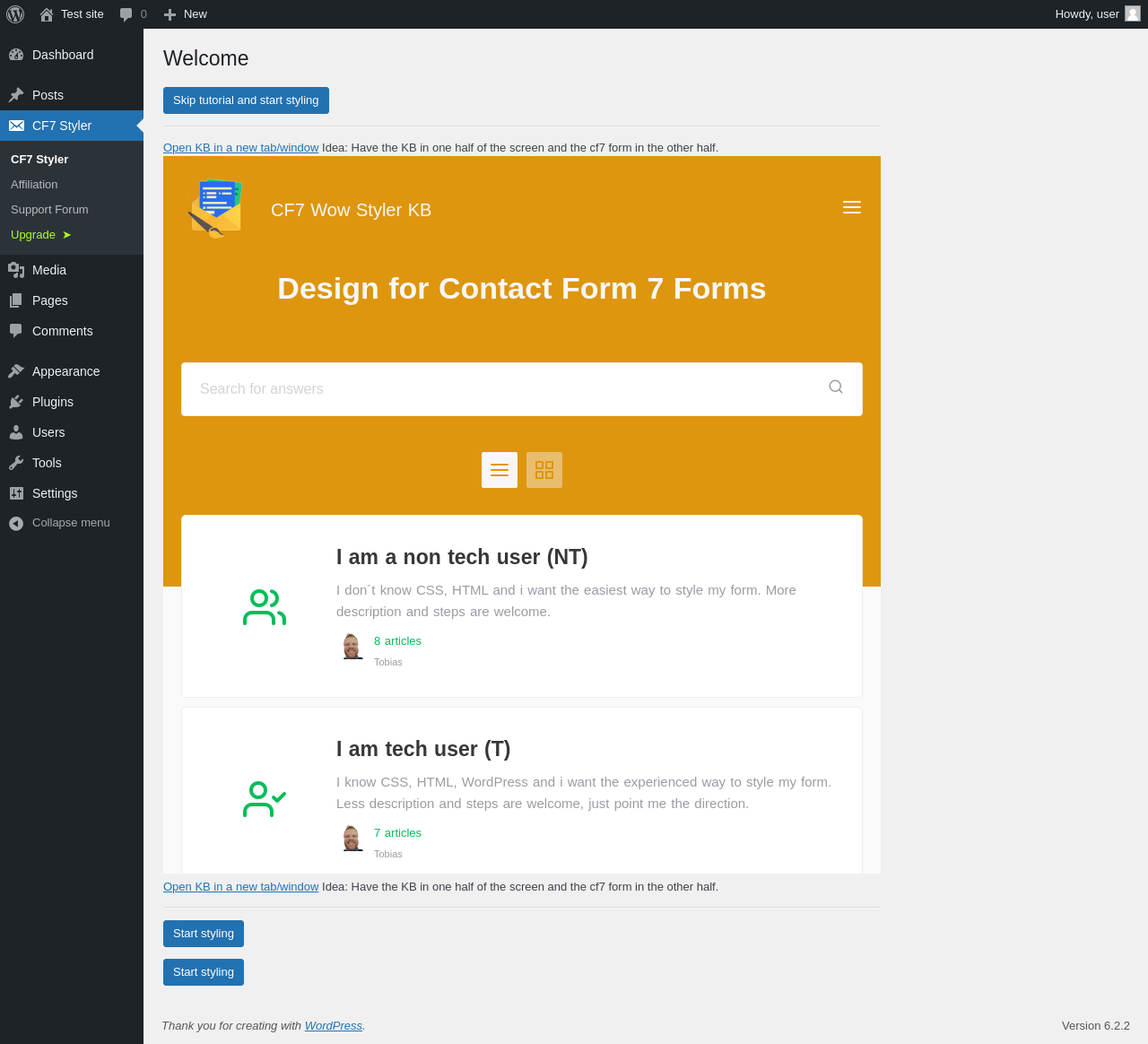Click the search magnifier icon
The image size is (1148, 1044).
tap(836, 387)
